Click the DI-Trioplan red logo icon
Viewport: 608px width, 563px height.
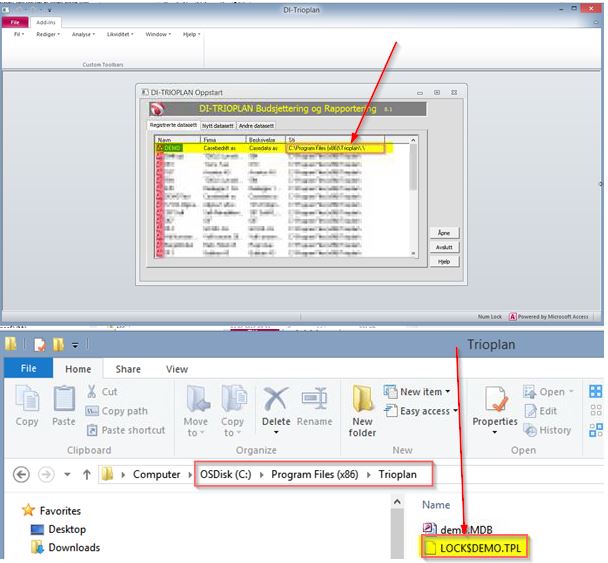(x=157, y=109)
